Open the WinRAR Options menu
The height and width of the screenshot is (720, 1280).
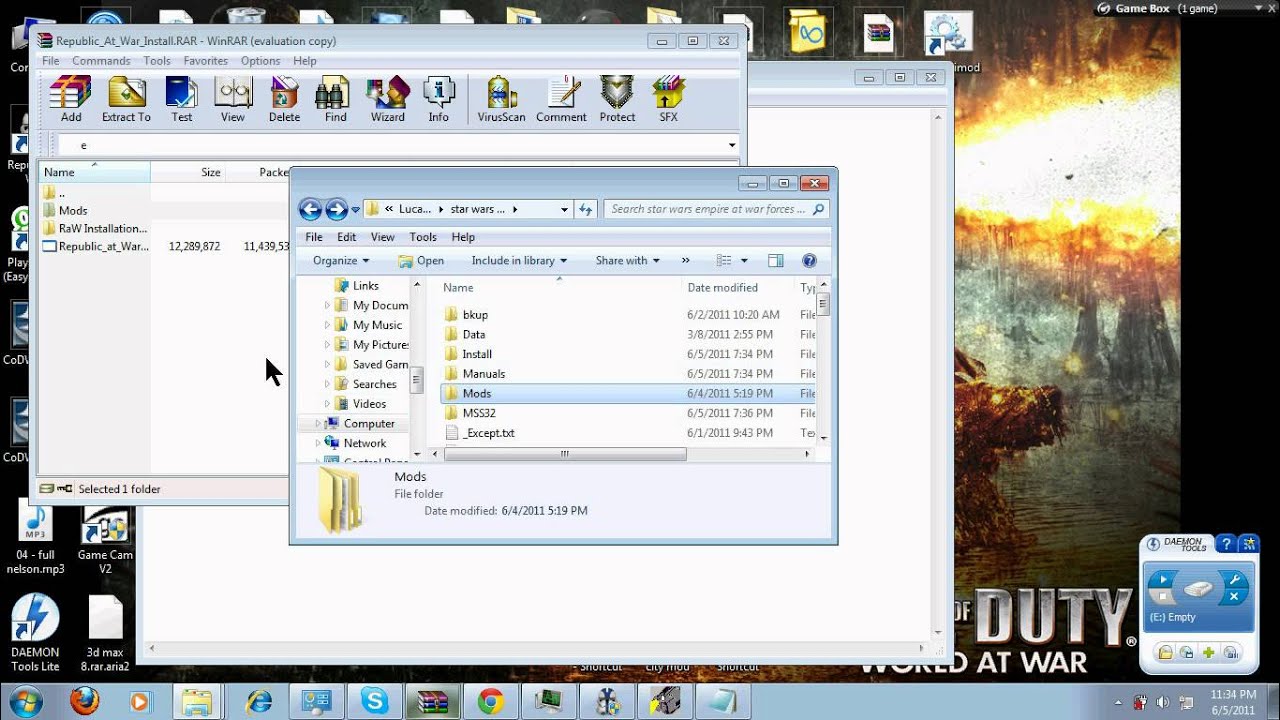(x=260, y=61)
